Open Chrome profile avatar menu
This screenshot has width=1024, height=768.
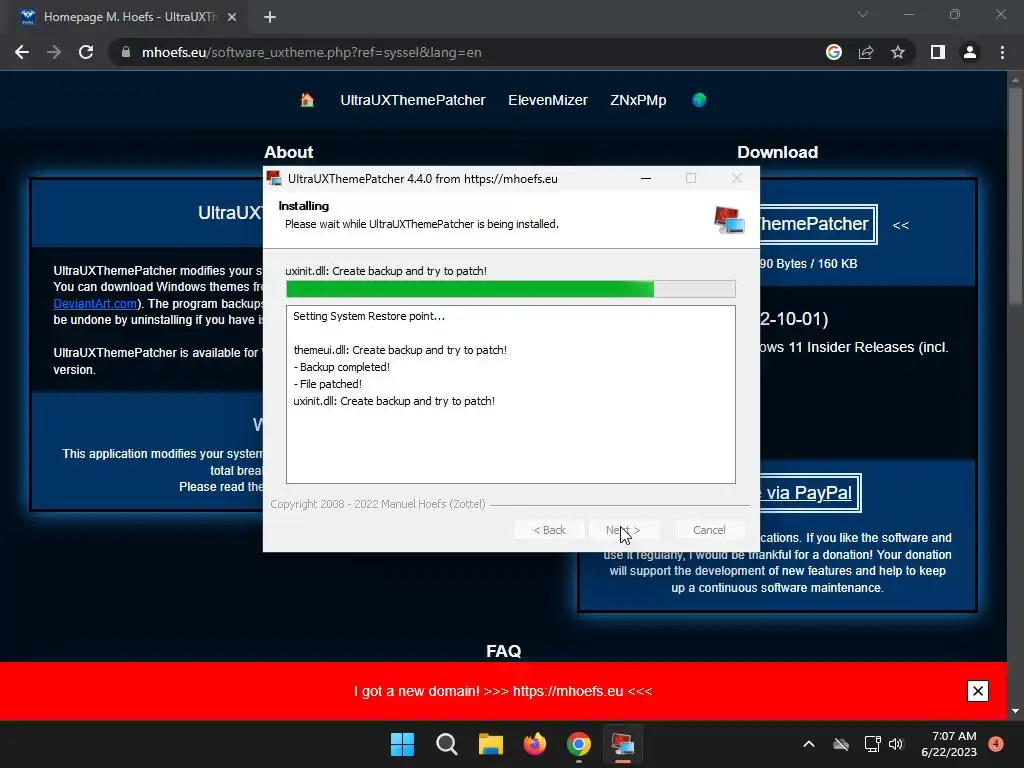(970, 52)
